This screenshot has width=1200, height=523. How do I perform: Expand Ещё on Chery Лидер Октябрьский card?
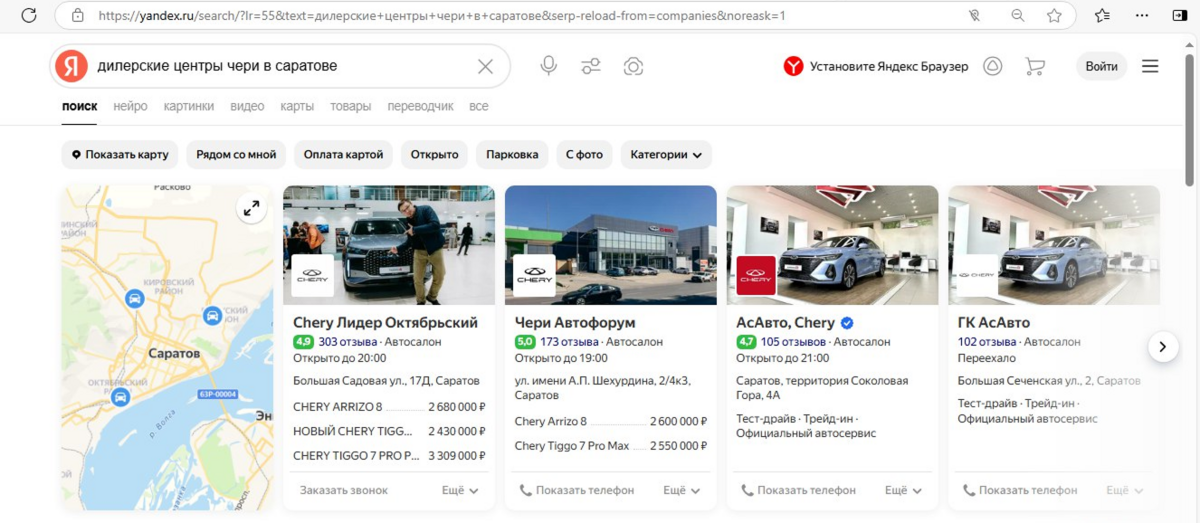tap(460, 490)
